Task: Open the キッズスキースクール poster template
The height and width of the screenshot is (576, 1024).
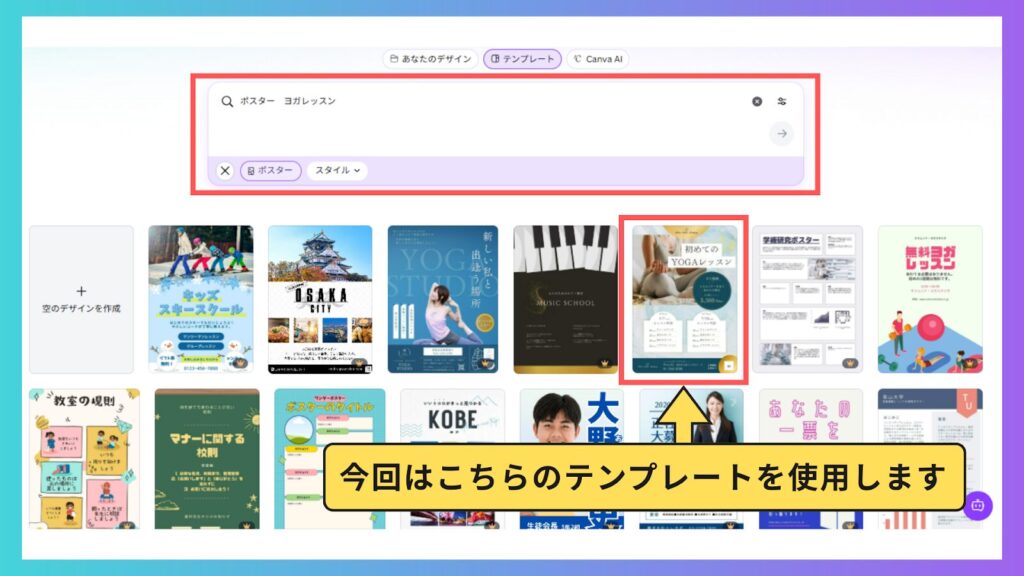Action: [201, 299]
